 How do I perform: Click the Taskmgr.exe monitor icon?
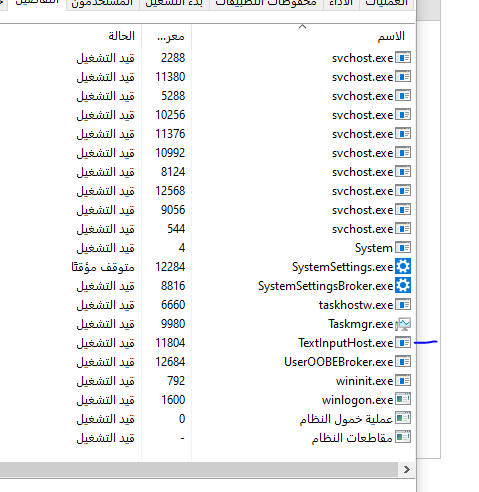pos(403,324)
